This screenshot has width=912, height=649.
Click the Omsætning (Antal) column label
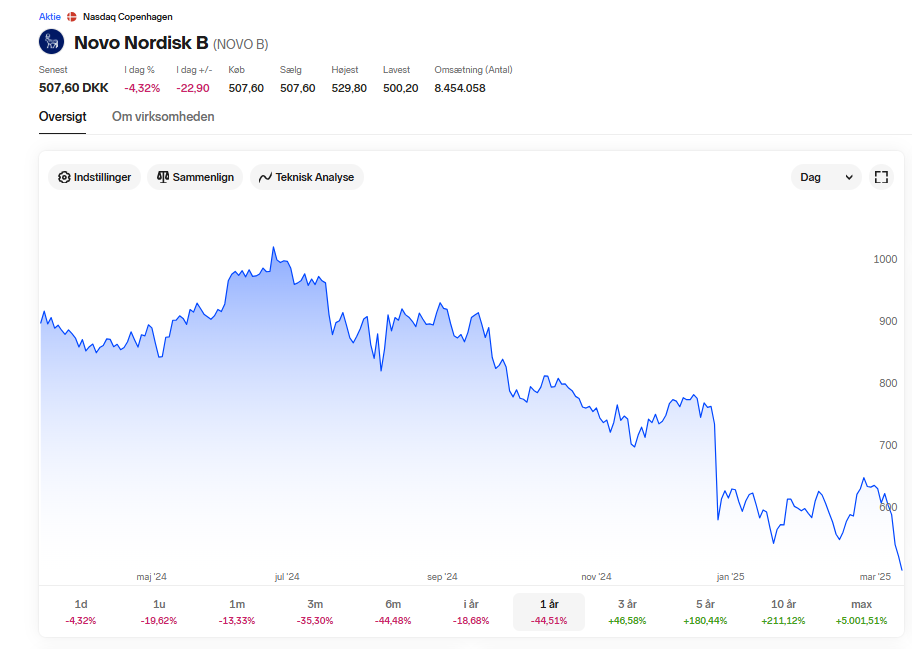tap(473, 70)
